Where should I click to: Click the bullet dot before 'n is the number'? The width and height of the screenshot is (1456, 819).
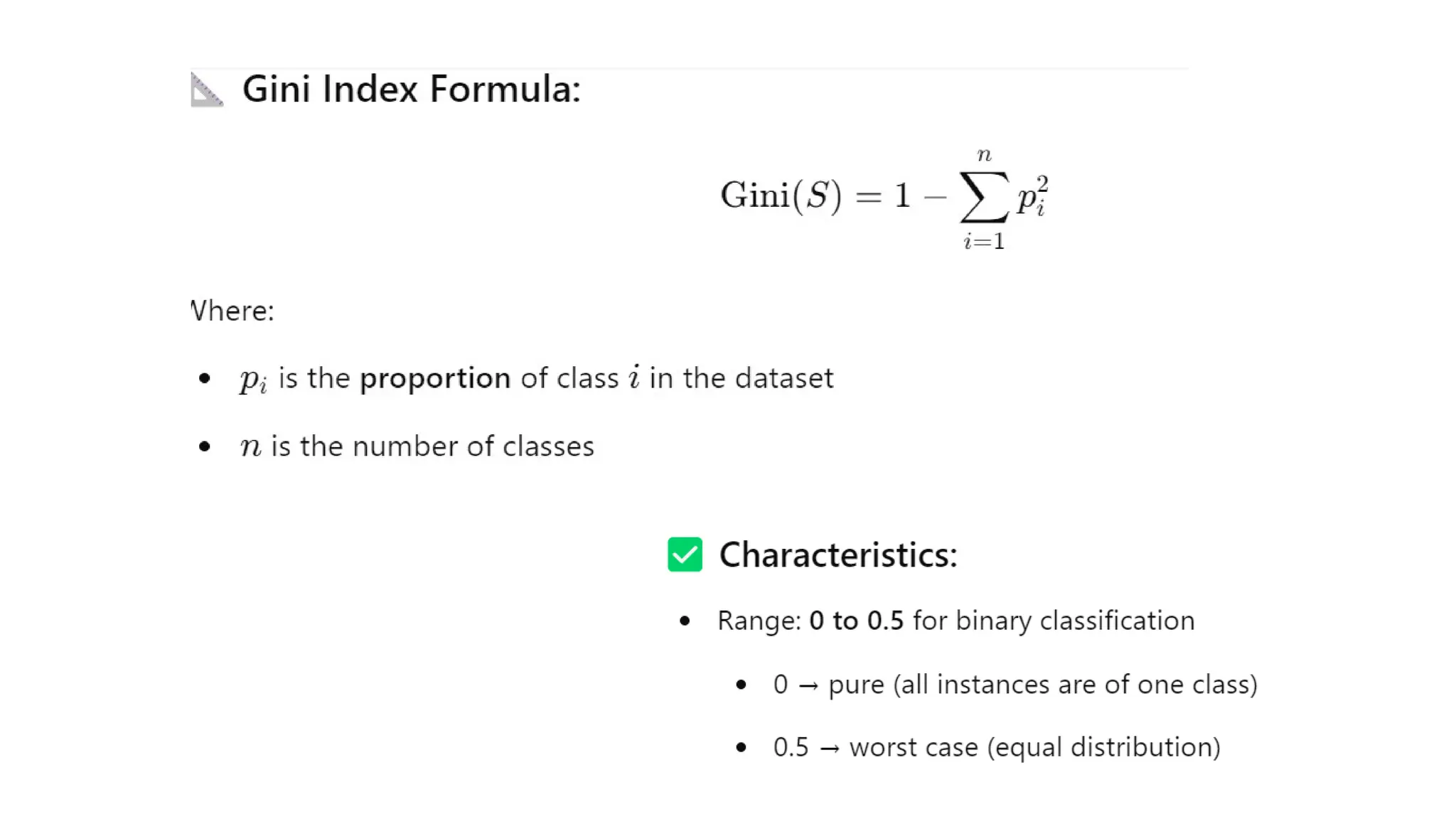[205, 446]
